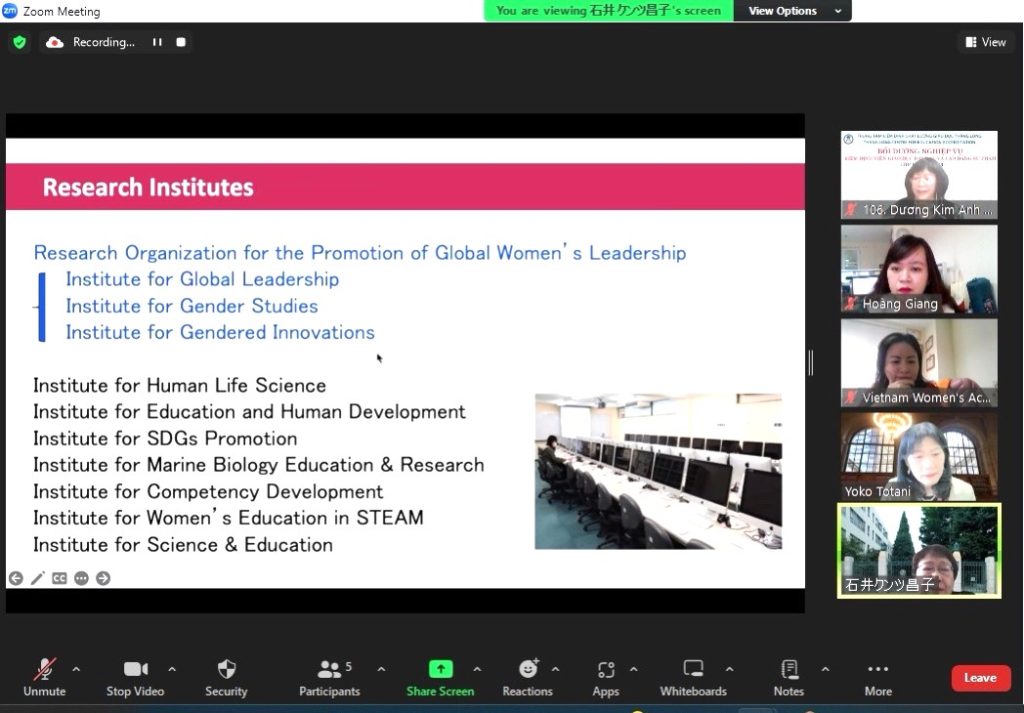Open Zoom Apps

pos(605,676)
